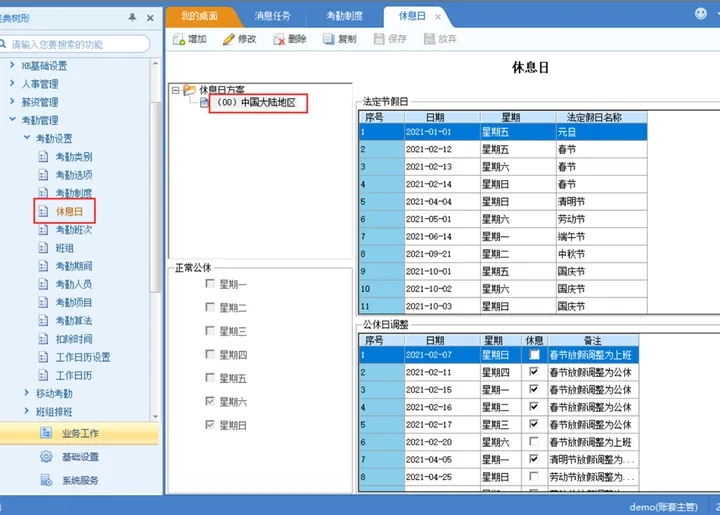Toggle 休息 checkbox for 2021-02-11 row

(534, 371)
